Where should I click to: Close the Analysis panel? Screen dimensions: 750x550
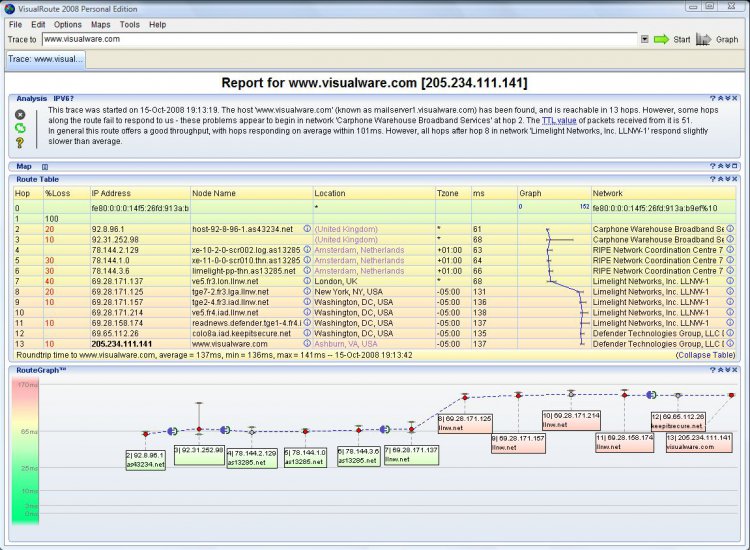tap(735, 99)
